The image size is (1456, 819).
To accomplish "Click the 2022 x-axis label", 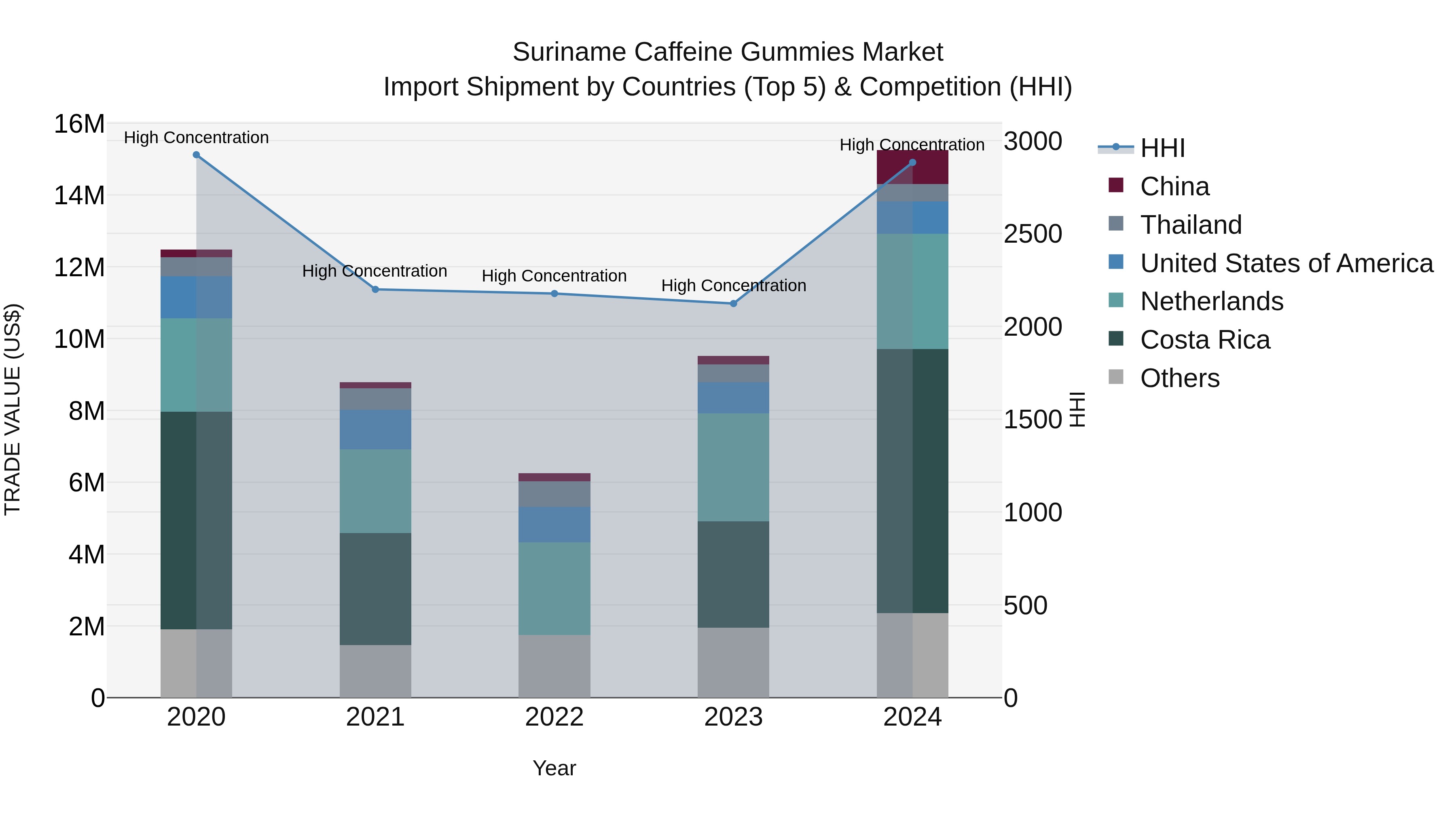I will (554, 717).
